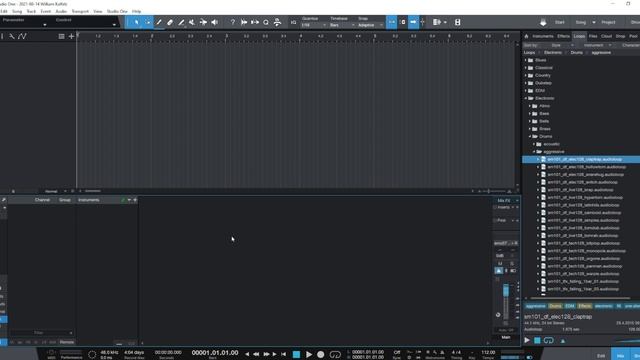Open the Song menu

point(17,11)
